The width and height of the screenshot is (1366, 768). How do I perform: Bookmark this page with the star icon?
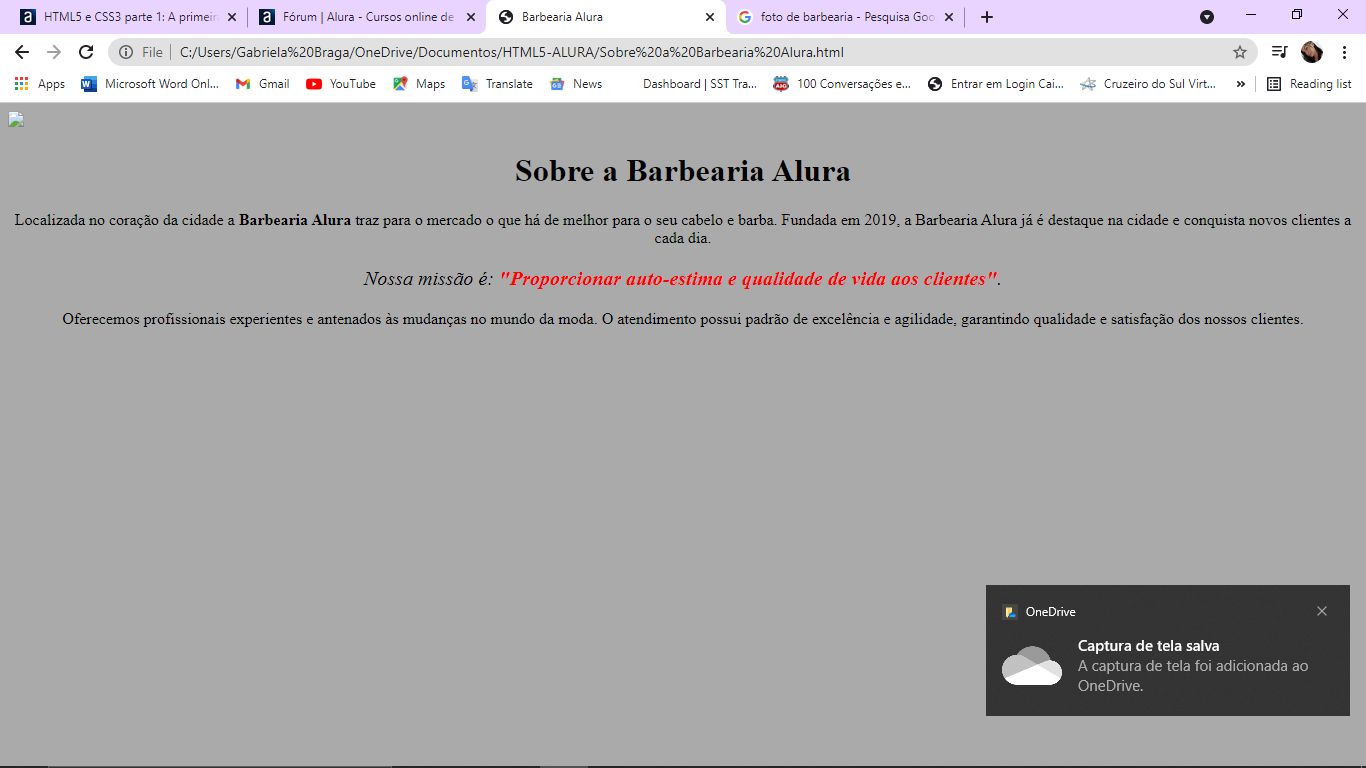coord(1240,52)
